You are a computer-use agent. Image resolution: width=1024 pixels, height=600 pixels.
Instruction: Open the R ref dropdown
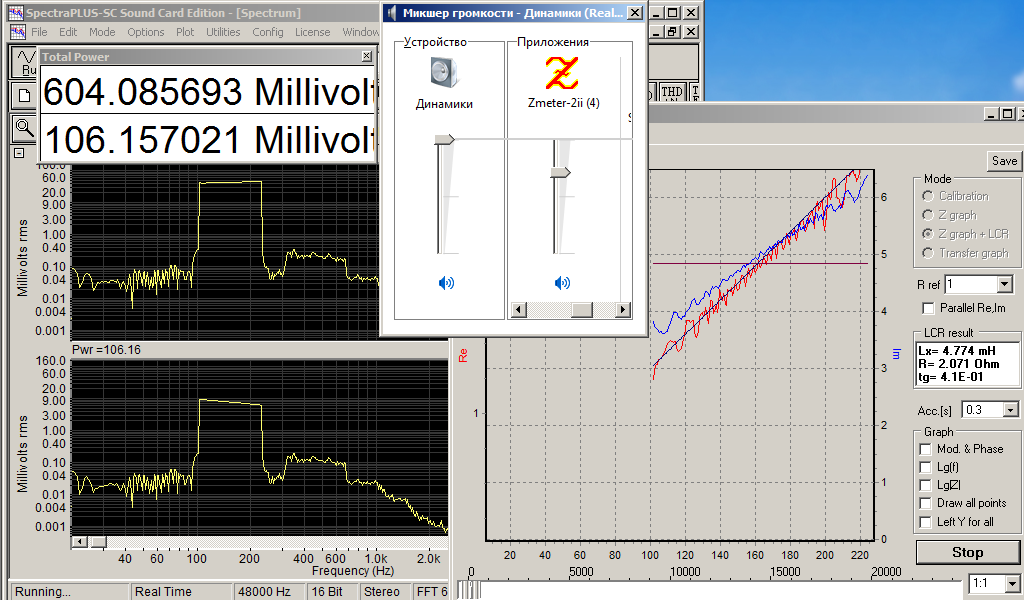click(1004, 284)
